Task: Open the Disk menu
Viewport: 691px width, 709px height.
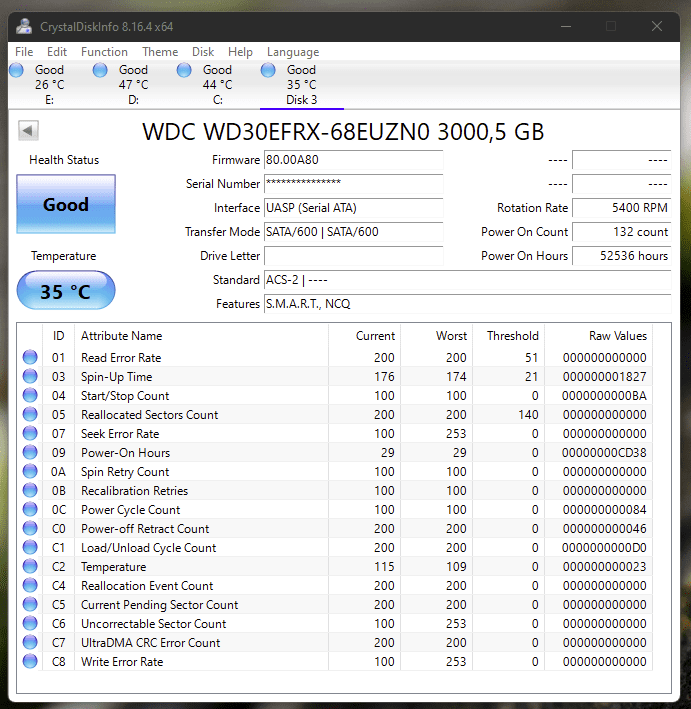Action: [x=203, y=52]
